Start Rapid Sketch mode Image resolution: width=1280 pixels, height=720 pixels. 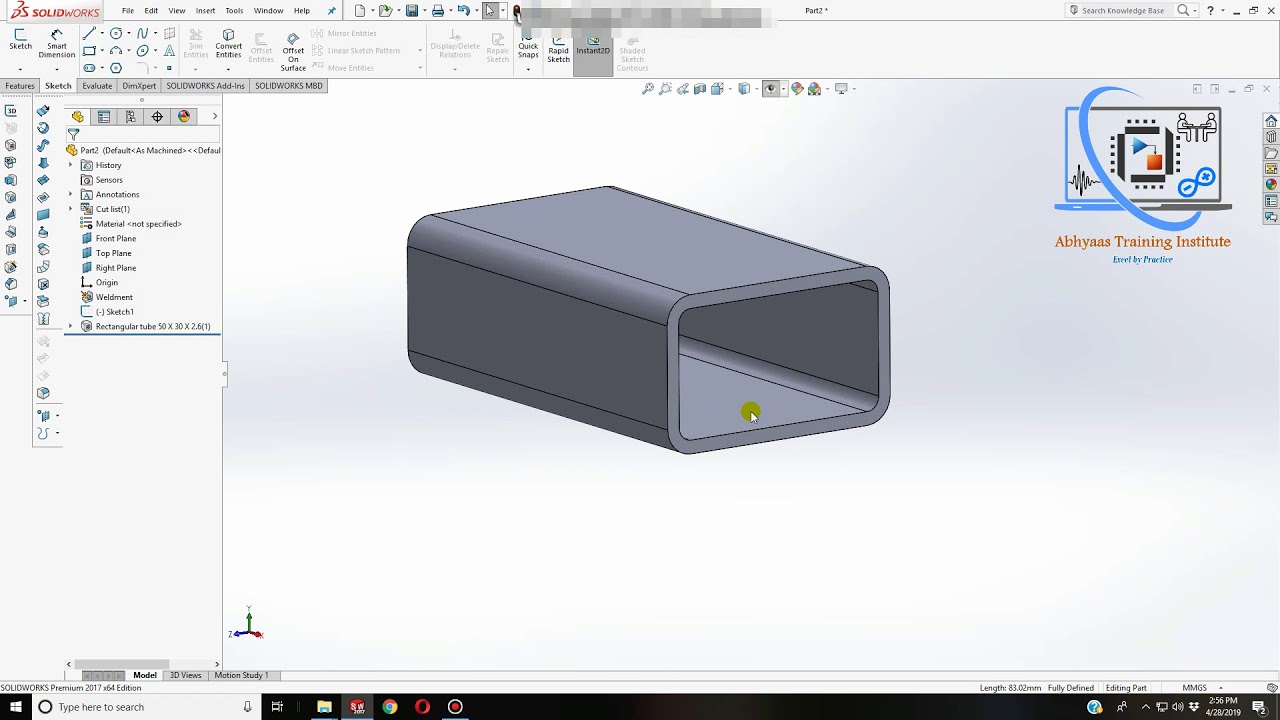pyautogui.click(x=558, y=50)
